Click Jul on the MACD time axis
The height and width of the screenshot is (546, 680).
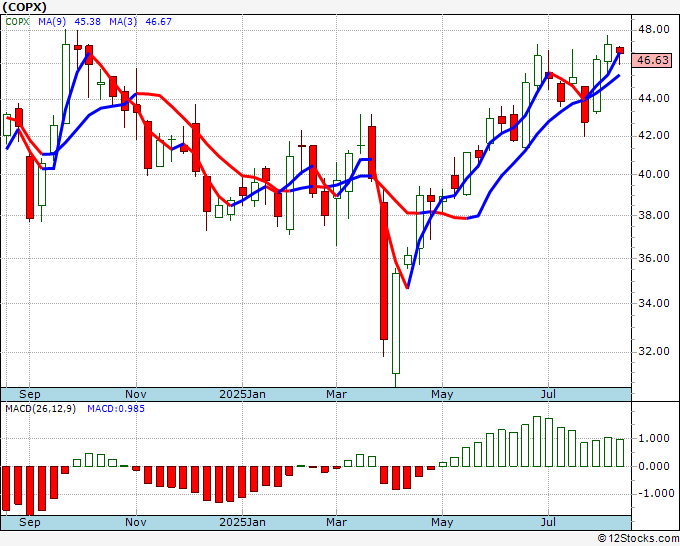(x=548, y=522)
